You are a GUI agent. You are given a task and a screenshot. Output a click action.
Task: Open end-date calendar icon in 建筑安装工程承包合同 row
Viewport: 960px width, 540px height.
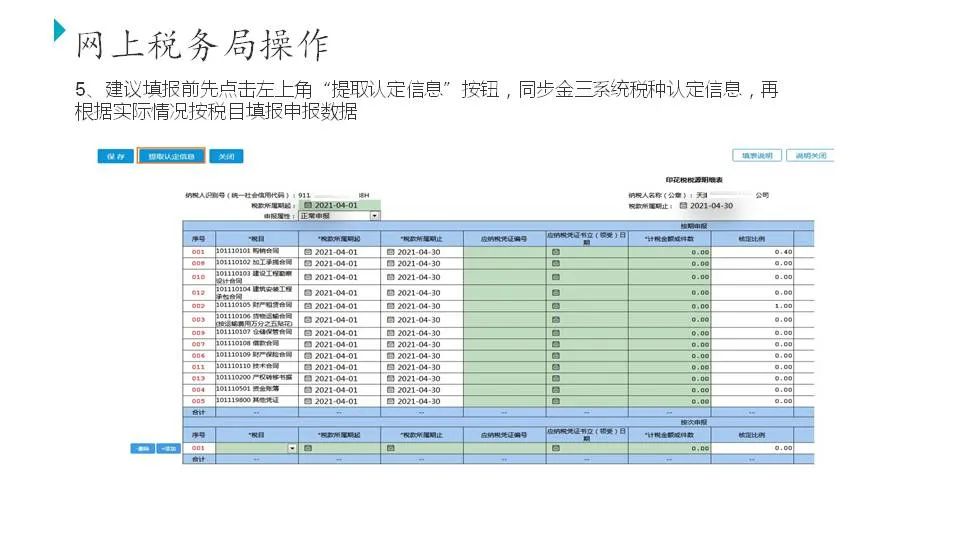[x=391, y=293]
